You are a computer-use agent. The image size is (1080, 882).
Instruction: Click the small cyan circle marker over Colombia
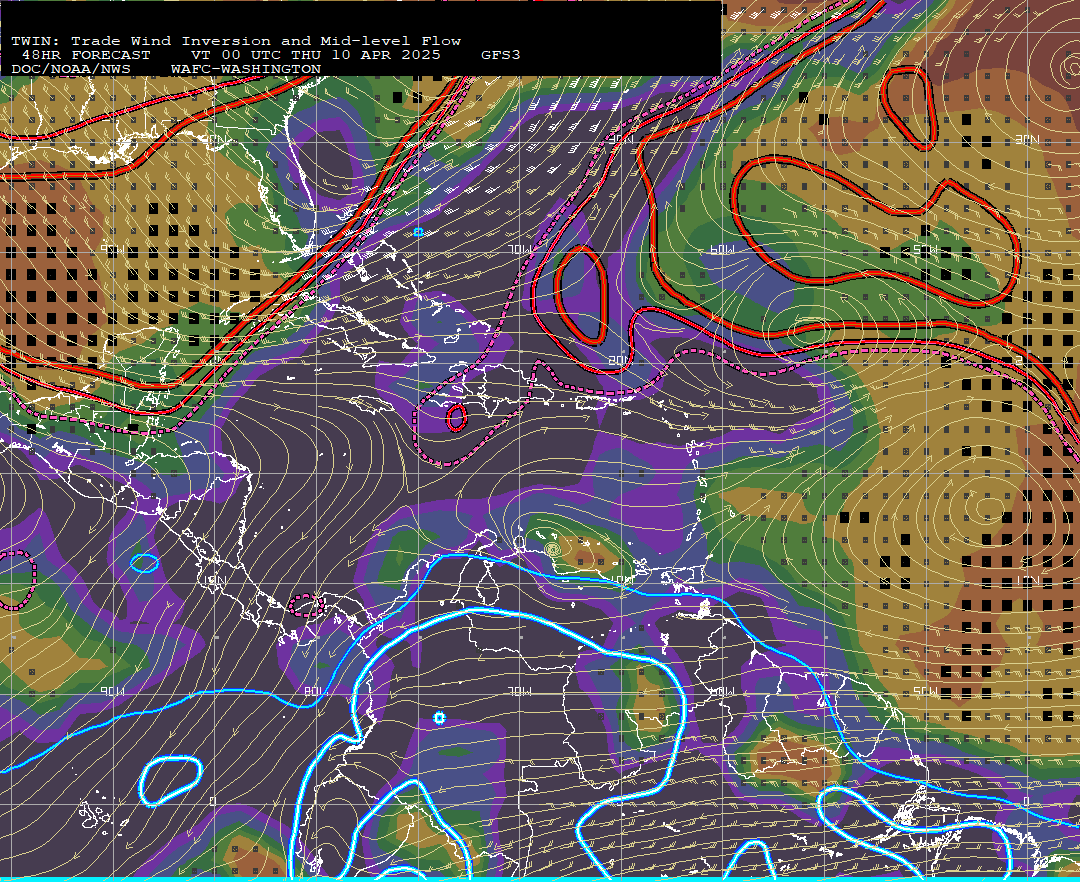(x=439, y=718)
